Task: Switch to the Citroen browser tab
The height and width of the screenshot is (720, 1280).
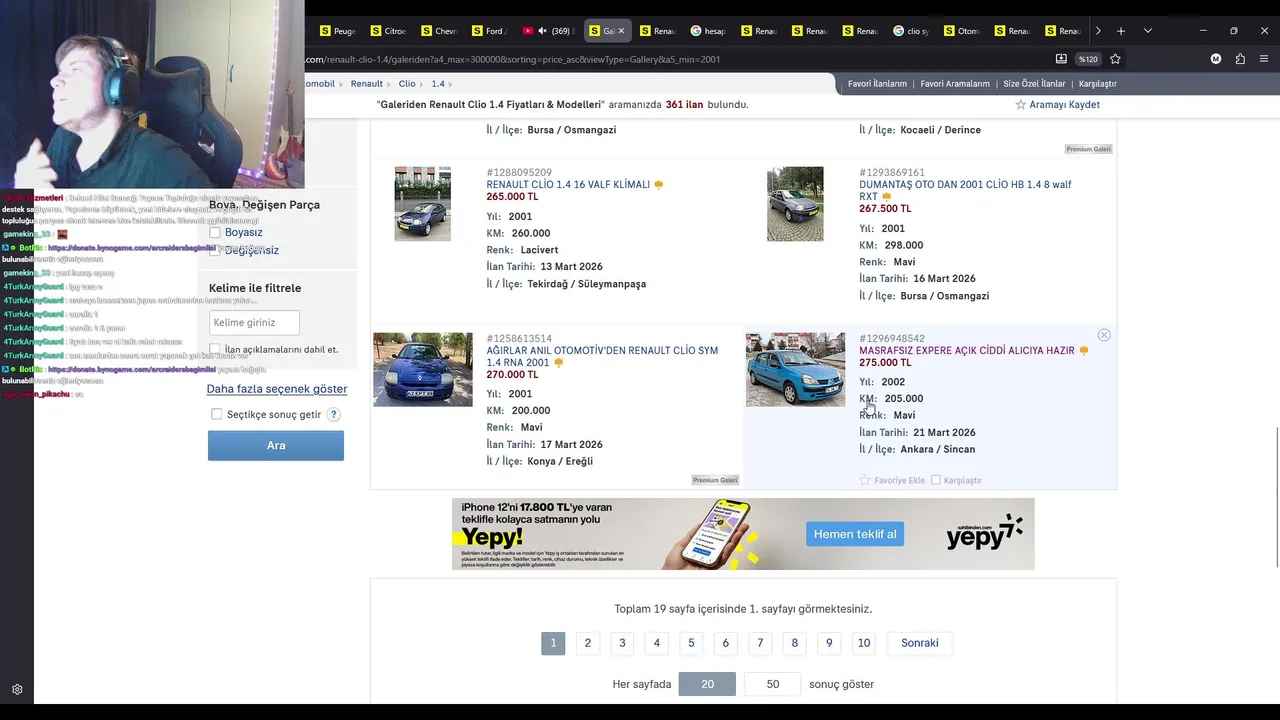Action: pos(389,31)
